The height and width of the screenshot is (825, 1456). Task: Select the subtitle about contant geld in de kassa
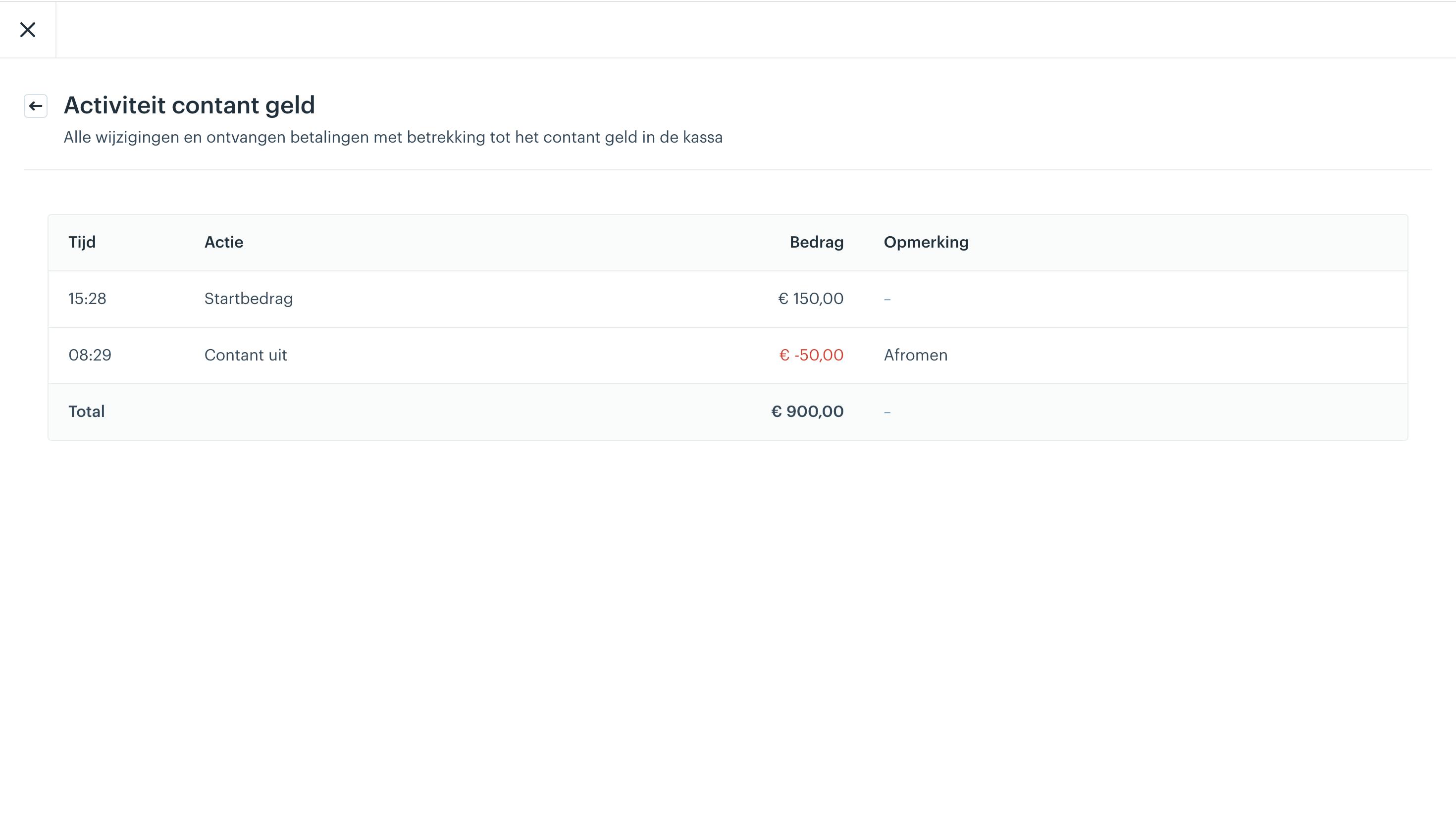click(393, 137)
